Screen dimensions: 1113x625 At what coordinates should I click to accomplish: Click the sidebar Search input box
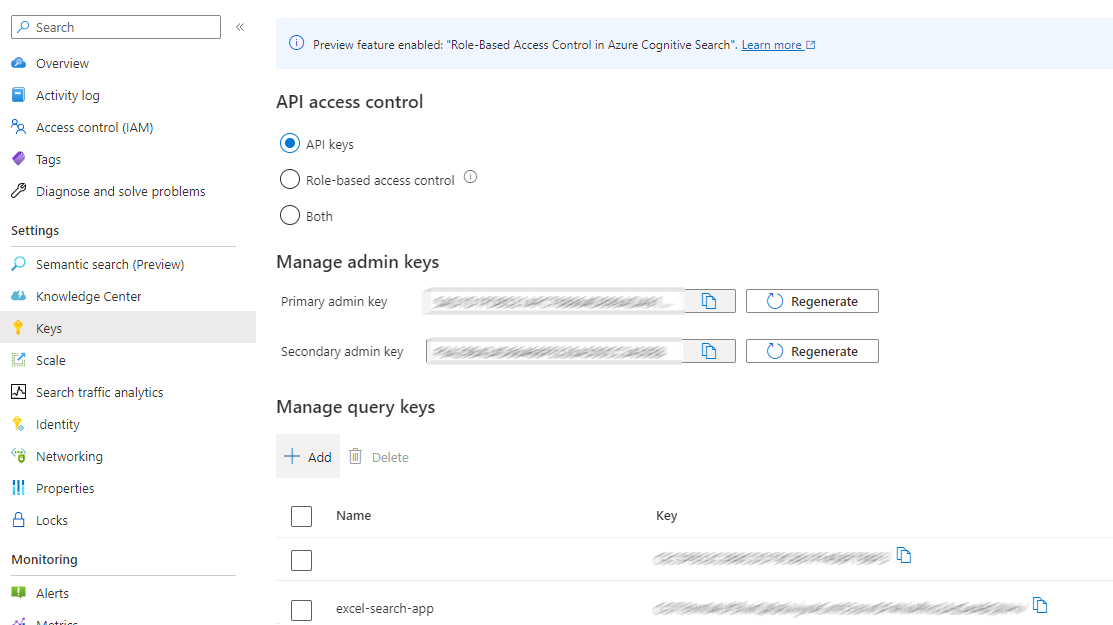tap(116, 27)
